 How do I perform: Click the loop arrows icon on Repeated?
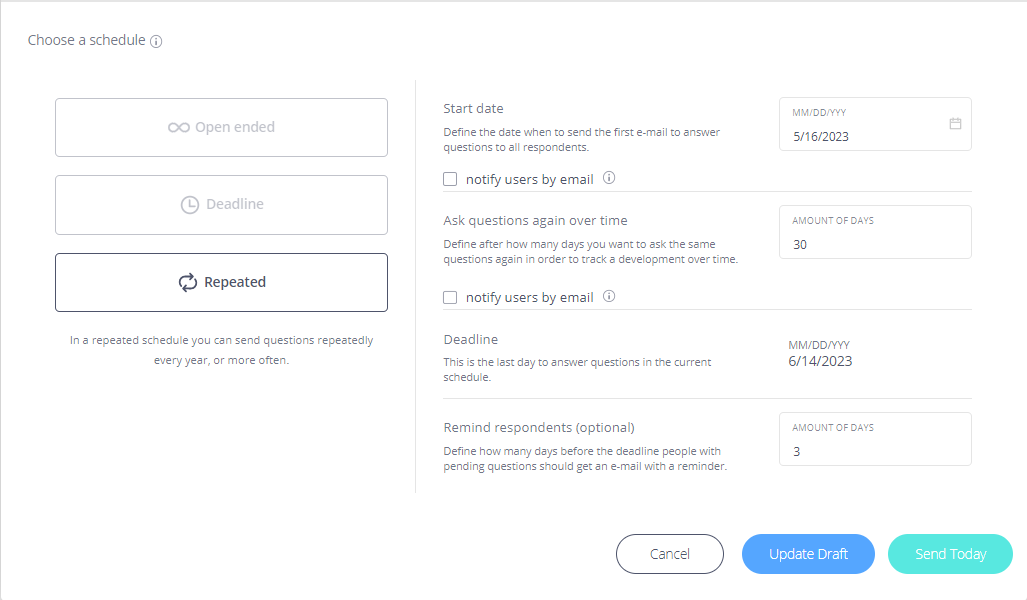[188, 282]
